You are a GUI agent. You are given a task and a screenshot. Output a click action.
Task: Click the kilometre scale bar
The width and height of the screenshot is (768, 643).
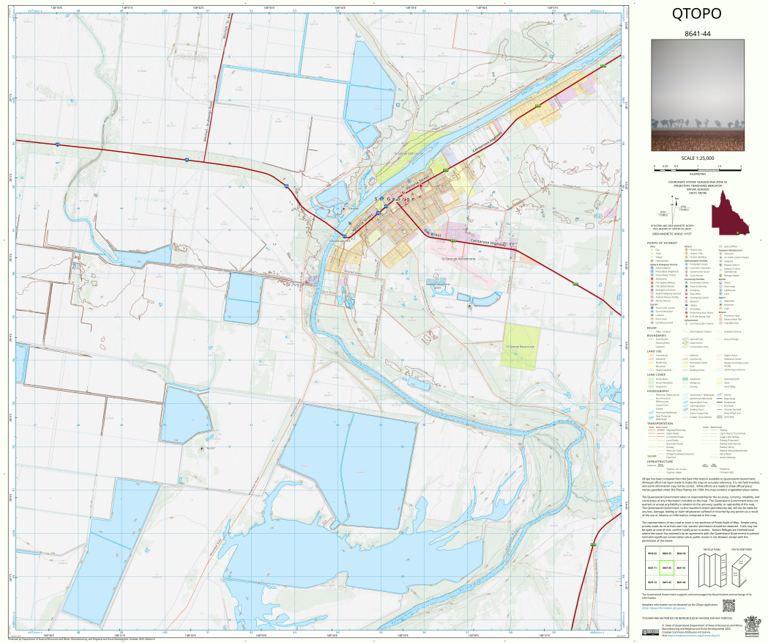697,168
